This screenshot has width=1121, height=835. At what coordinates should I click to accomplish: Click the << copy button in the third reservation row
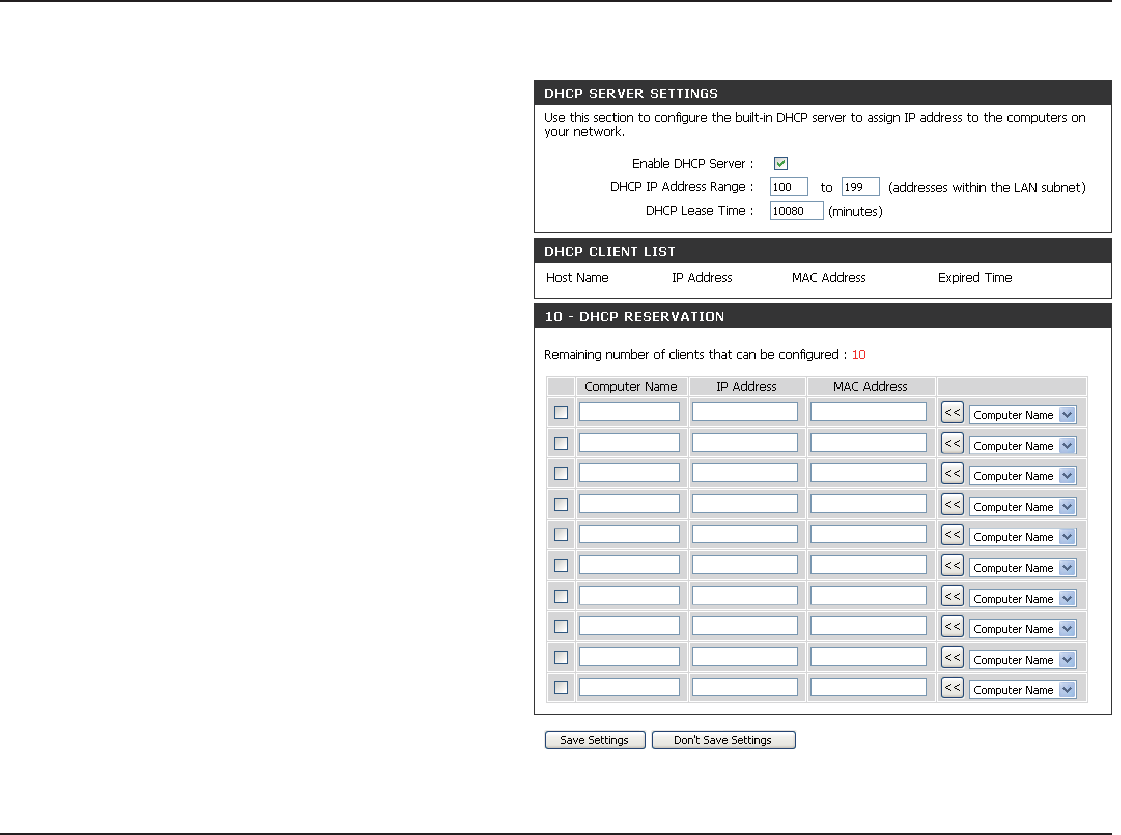click(x=952, y=473)
